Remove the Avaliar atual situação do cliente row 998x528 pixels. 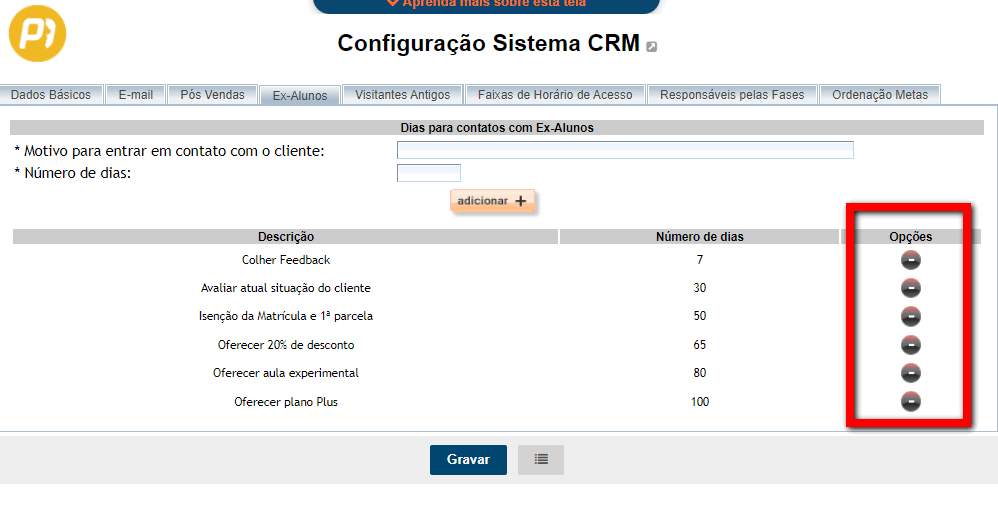(910, 288)
